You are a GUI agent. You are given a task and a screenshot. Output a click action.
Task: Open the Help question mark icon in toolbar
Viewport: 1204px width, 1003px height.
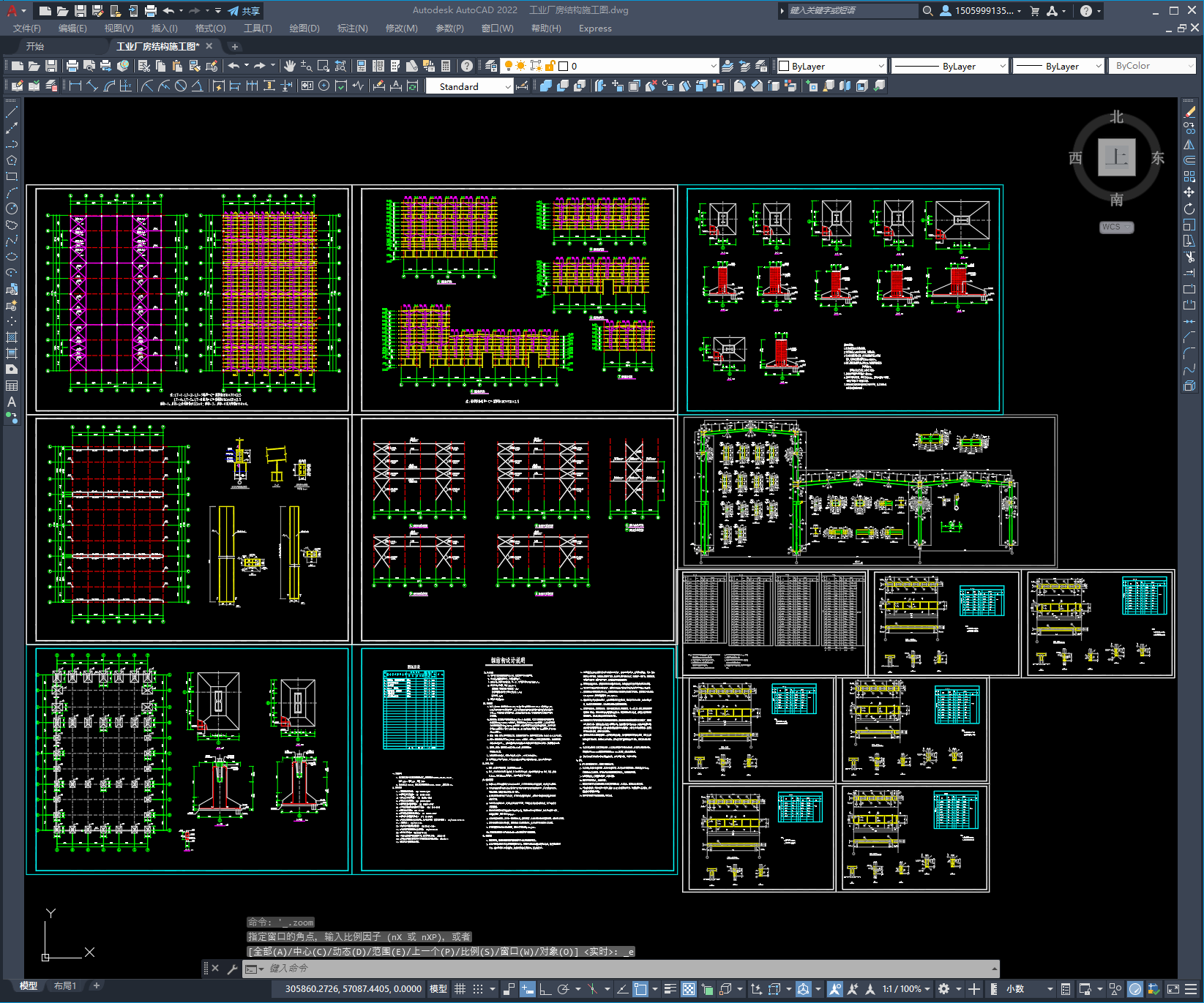pyautogui.click(x=467, y=66)
